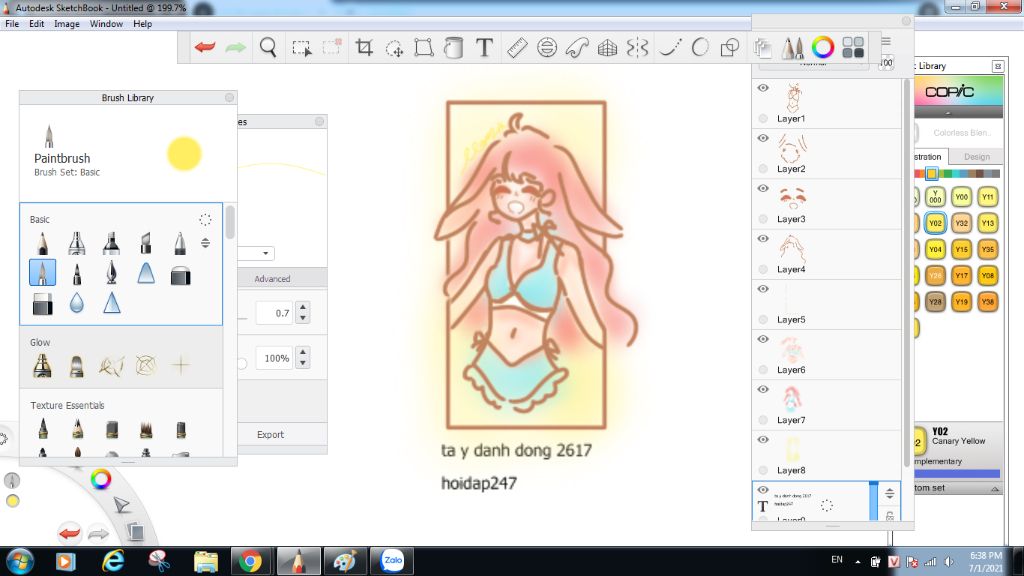This screenshot has width=1024, height=576.
Task: Open the layer editor menu icon
Action: pos(886,41)
